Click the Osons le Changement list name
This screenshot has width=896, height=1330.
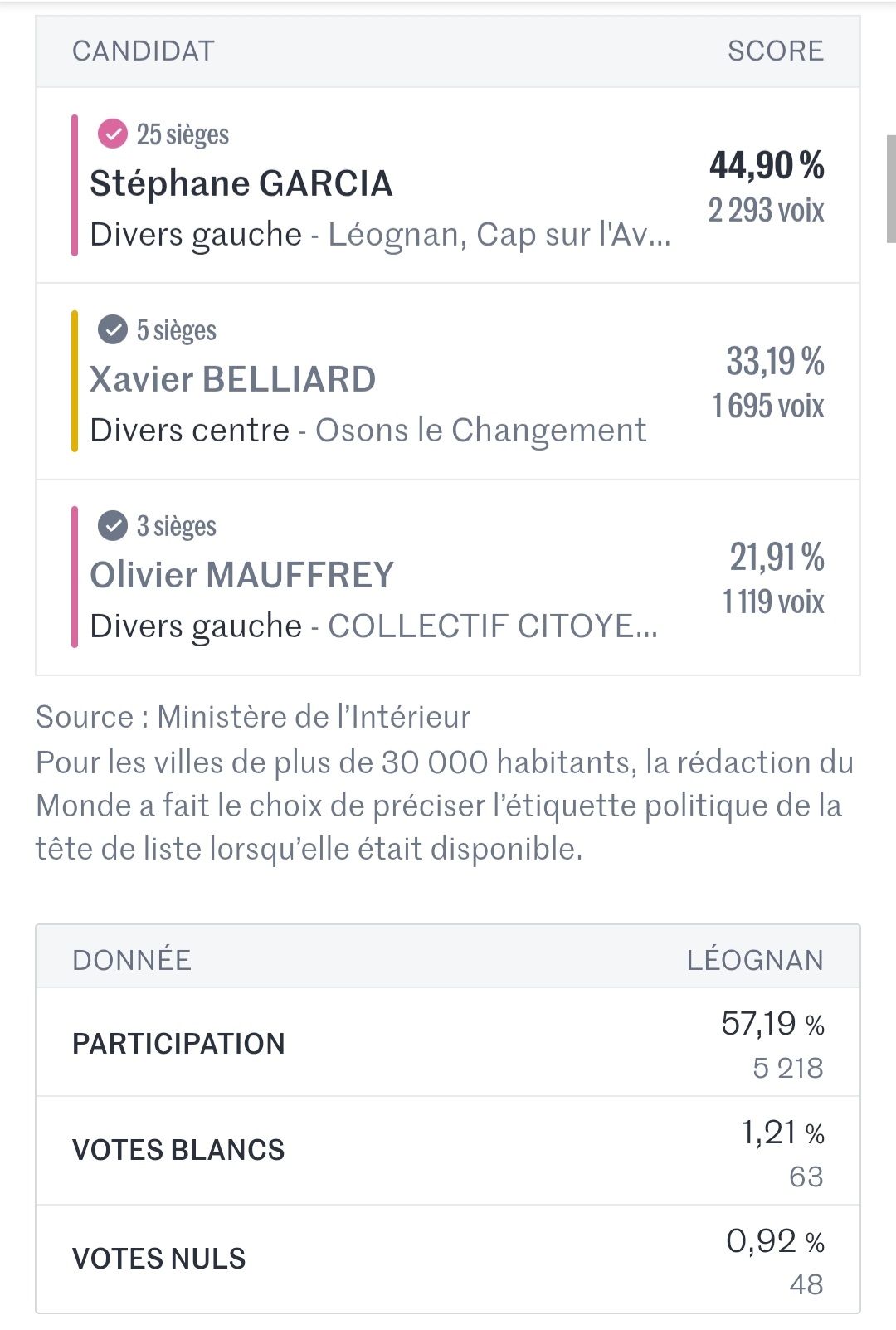[480, 431]
